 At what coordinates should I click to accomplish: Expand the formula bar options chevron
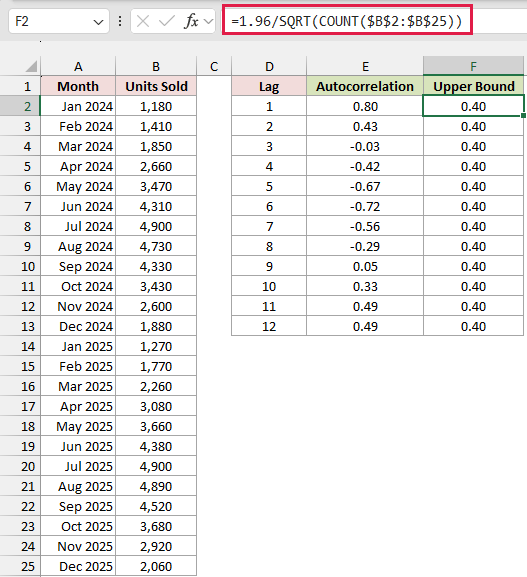coord(209,22)
